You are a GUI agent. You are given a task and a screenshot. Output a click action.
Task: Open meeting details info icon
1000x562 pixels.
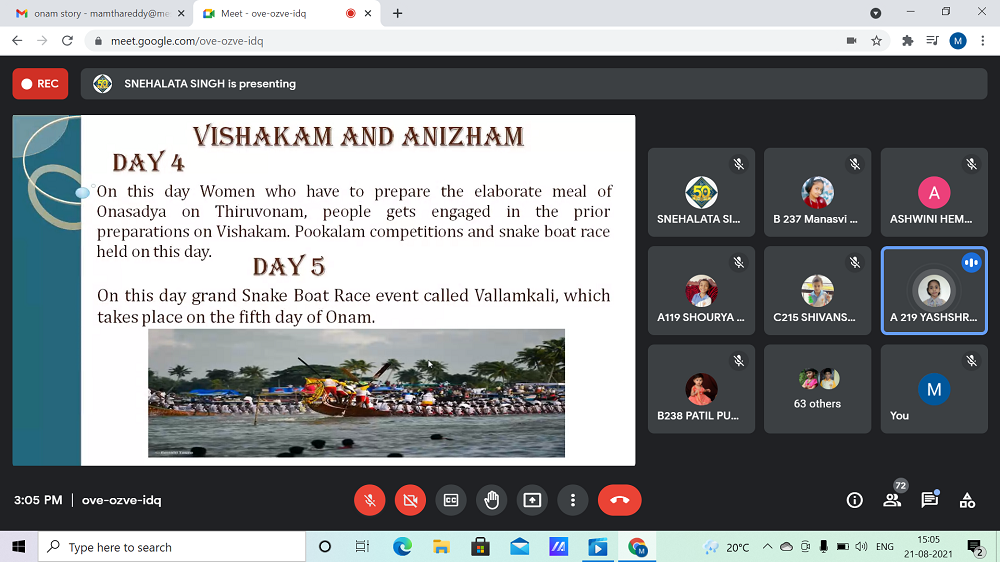pyautogui.click(x=854, y=500)
